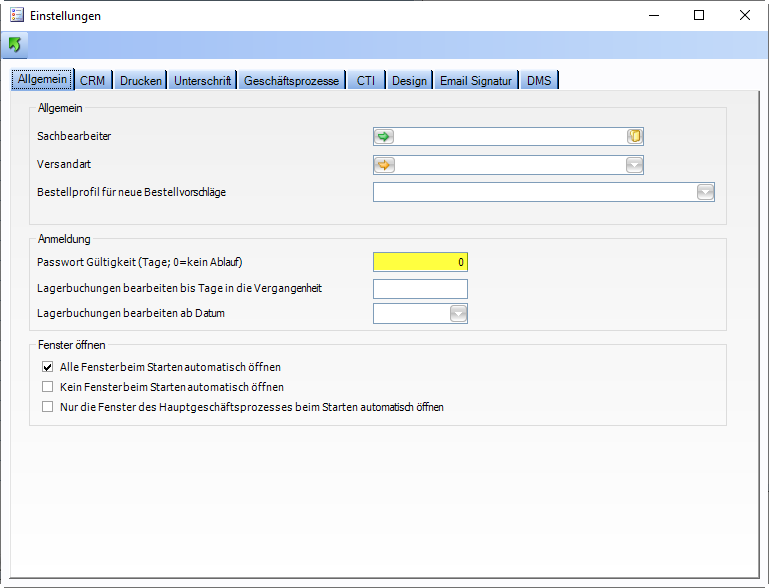Expand the Versandart dropdown list
This screenshot has height=588, width=769.
click(x=634, y=165)
